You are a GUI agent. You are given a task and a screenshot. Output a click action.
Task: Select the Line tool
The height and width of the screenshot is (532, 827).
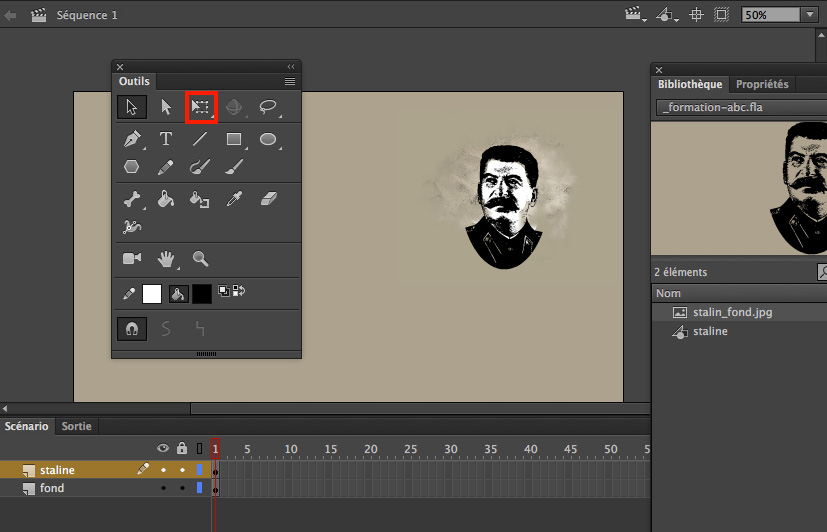pyautogui.click(x=200, y=139)
